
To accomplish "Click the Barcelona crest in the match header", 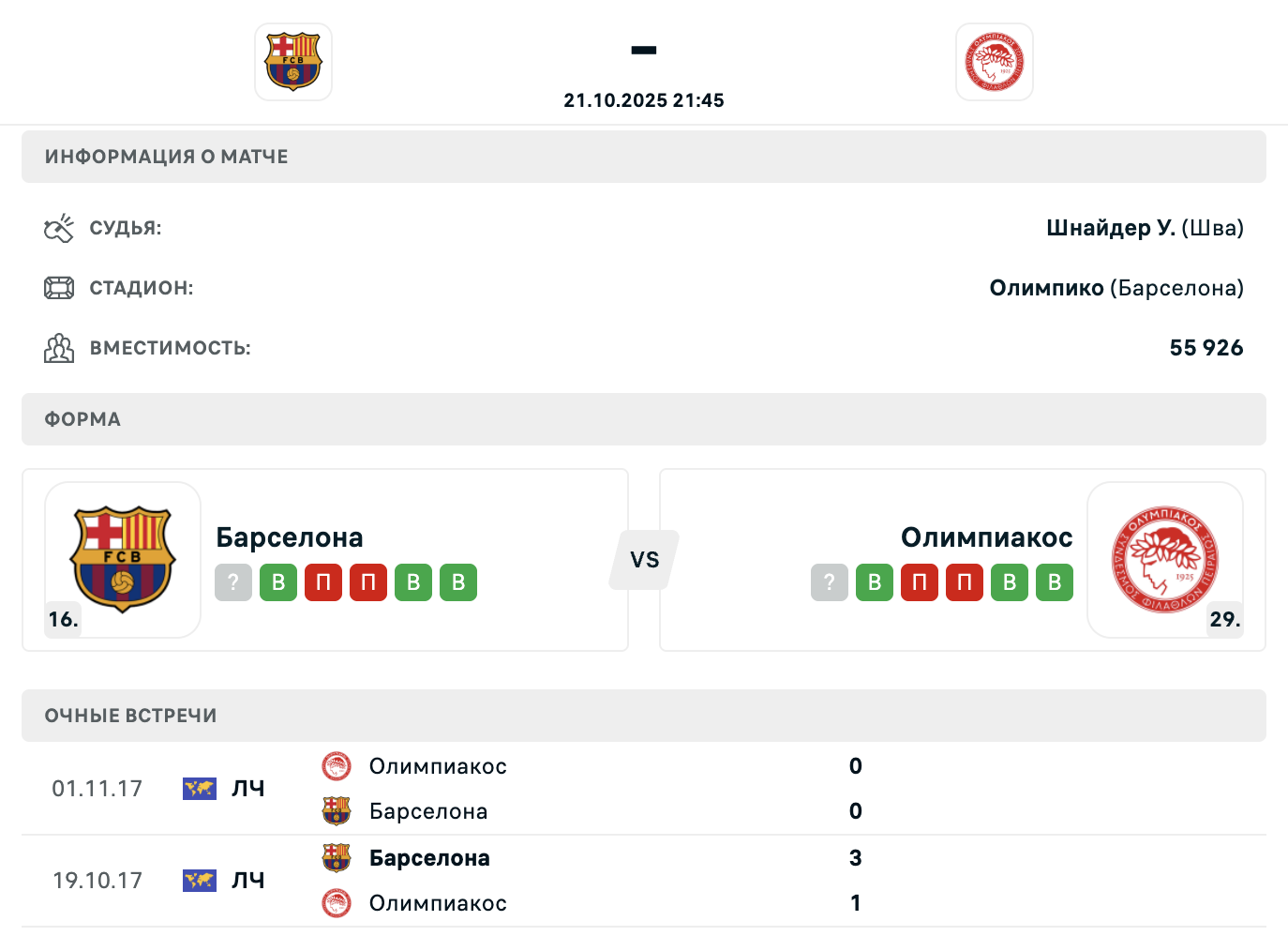I will pyautogui.click(x=293, y=62).
